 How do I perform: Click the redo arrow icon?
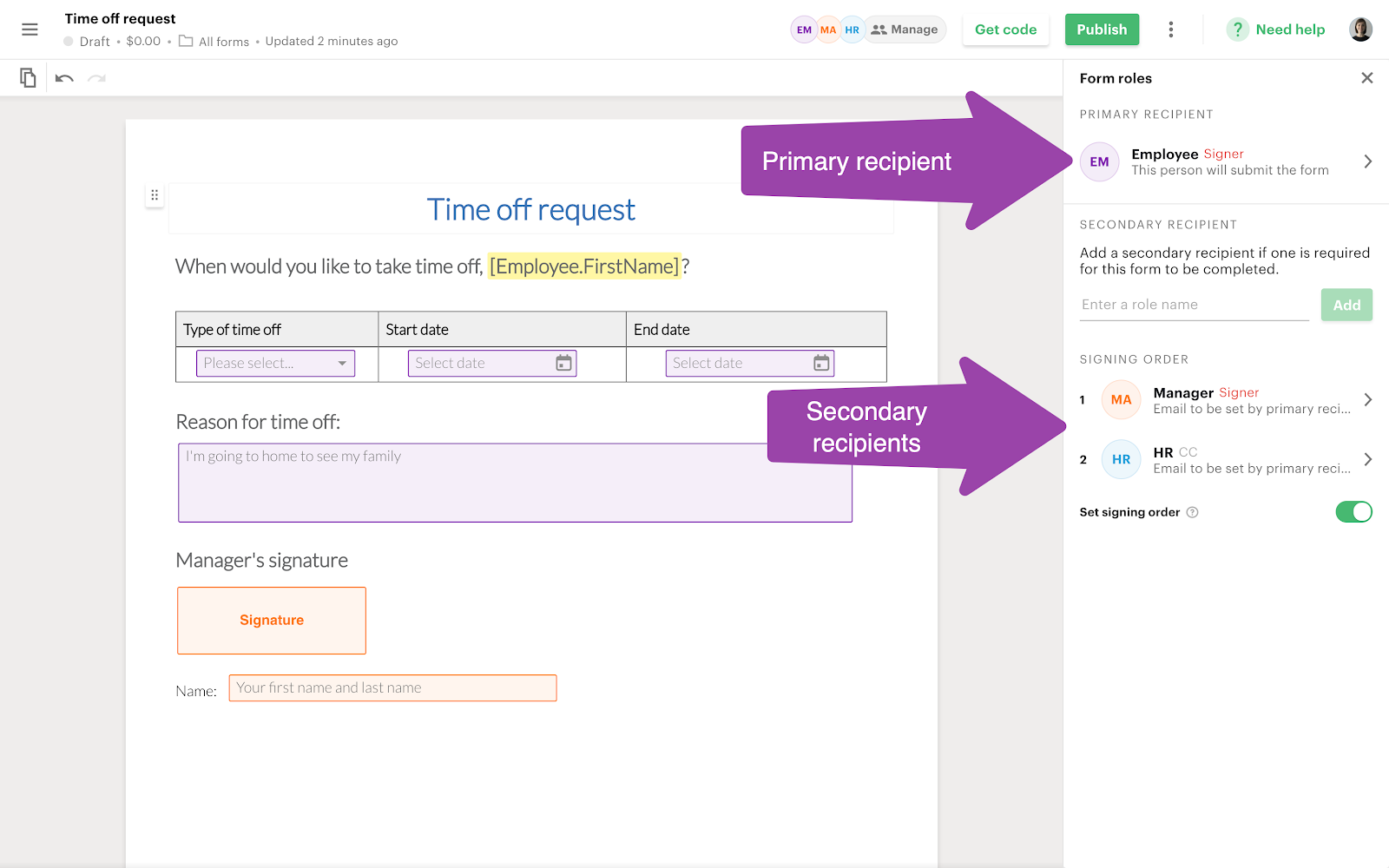click(x=96, y=77)
